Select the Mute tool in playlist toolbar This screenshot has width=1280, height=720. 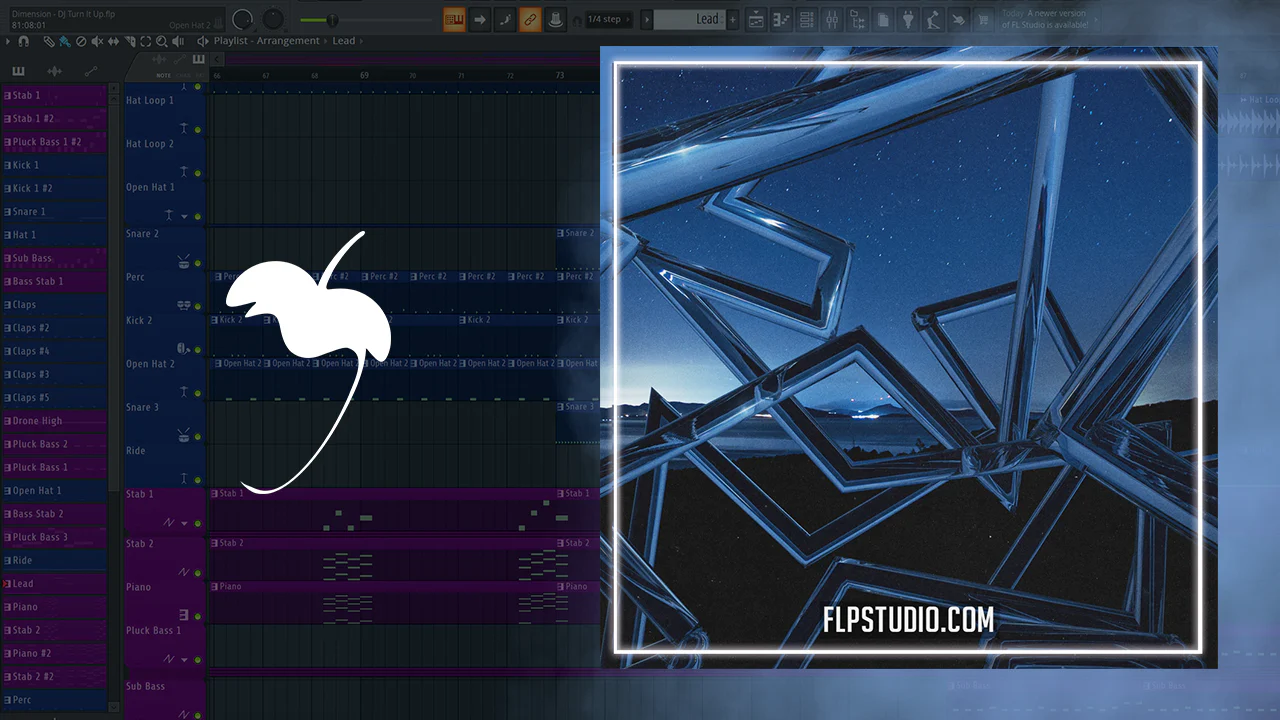tap(97, 41)
